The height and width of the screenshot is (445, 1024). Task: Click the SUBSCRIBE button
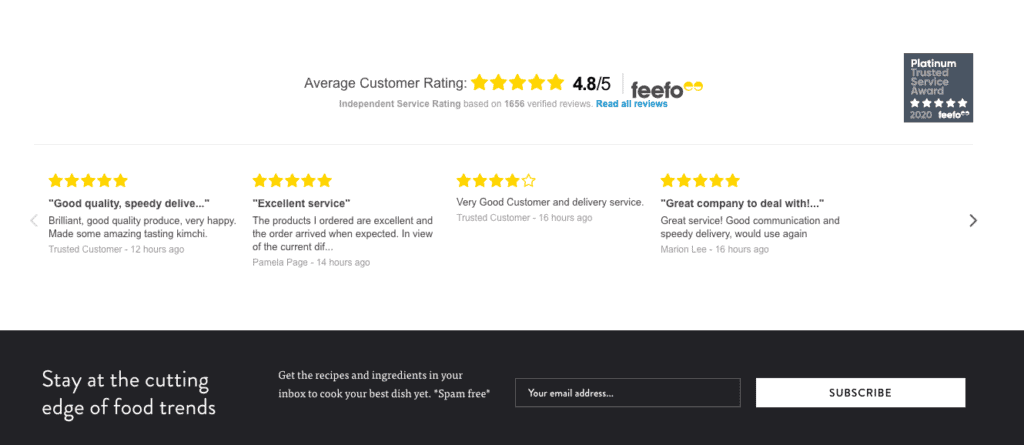click(860, 393)
